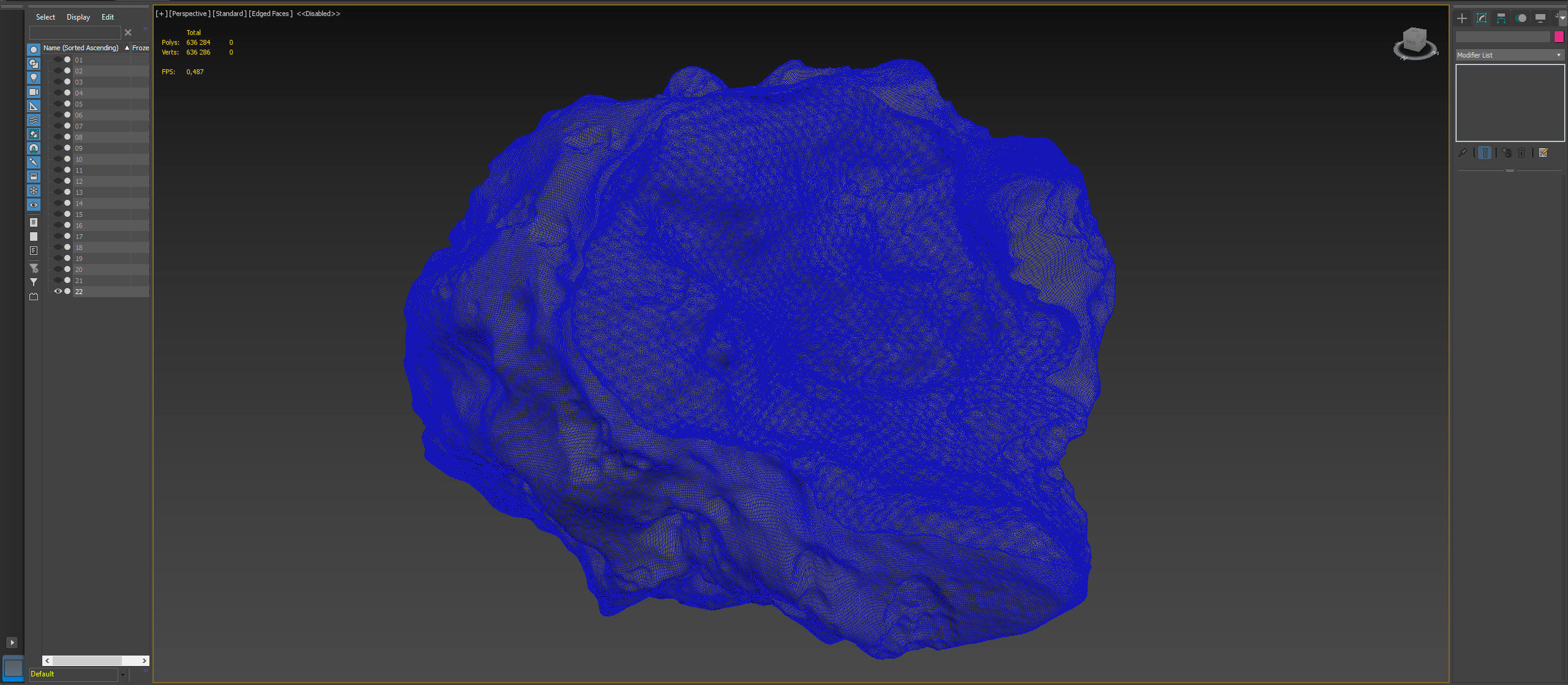This screenshot has width=1568, height=685.
Task: Toggle Display Space Warps filter (waves icon)
Action: click(x=34, y=120)
